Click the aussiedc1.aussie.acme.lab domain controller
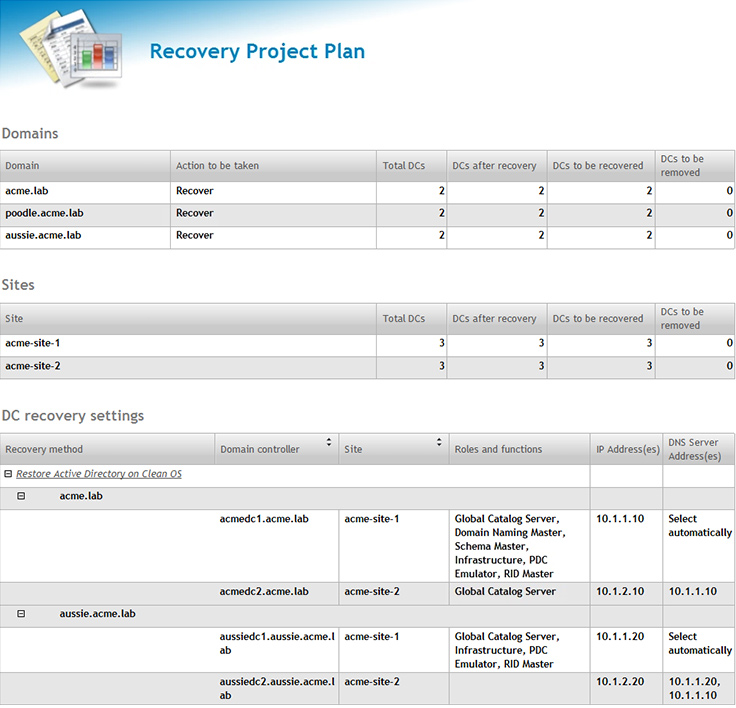Viewport: 736px width, 708px height. tap(277, 644)
